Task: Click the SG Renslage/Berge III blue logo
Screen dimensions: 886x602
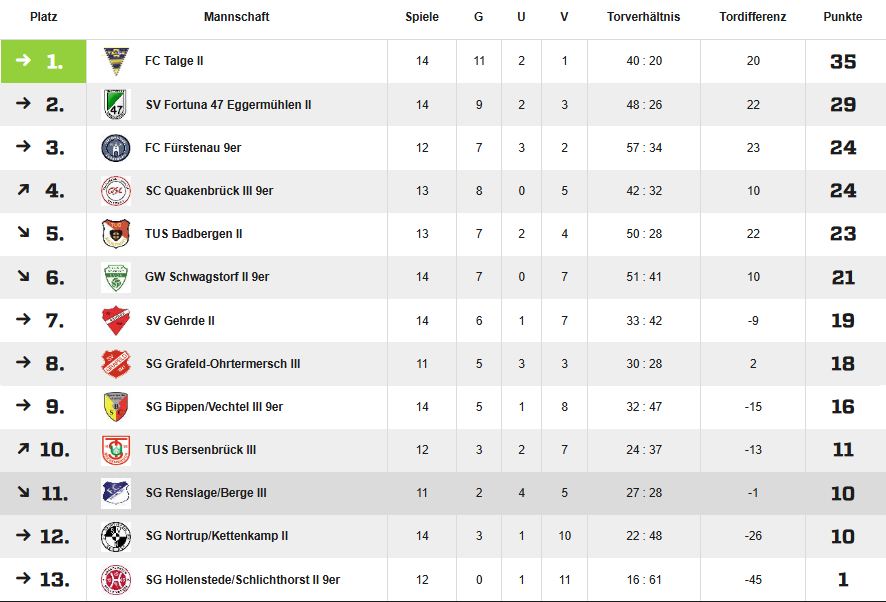Action: pos(116,493)
